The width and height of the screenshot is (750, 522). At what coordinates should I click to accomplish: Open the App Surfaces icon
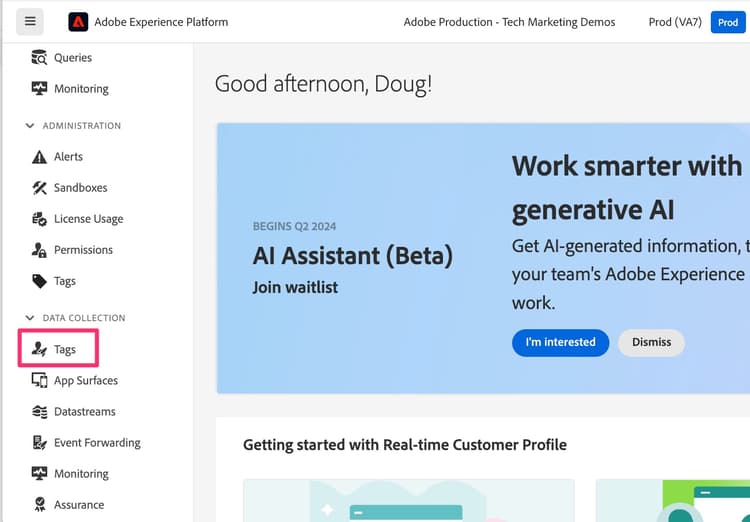pyautogui.click(x=40, y=381)
